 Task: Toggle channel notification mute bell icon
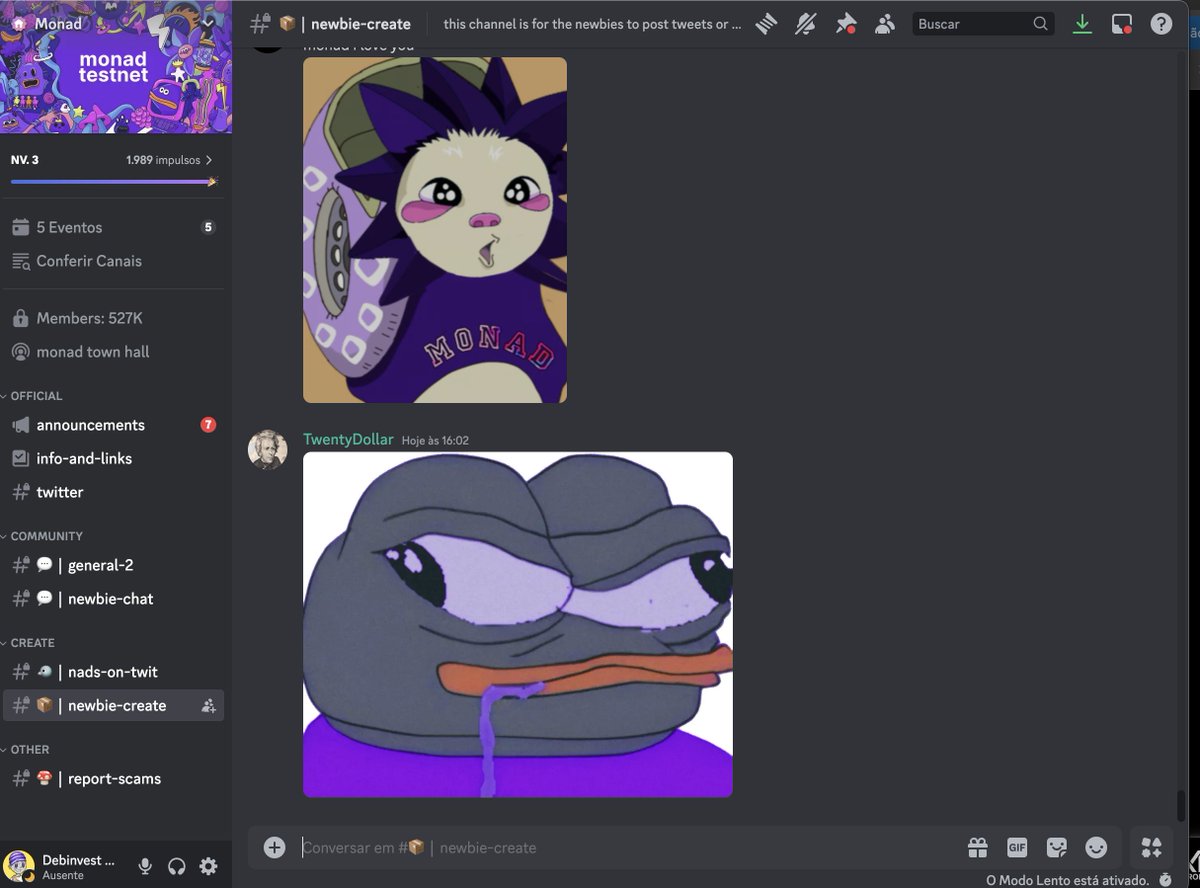point(805,24)
